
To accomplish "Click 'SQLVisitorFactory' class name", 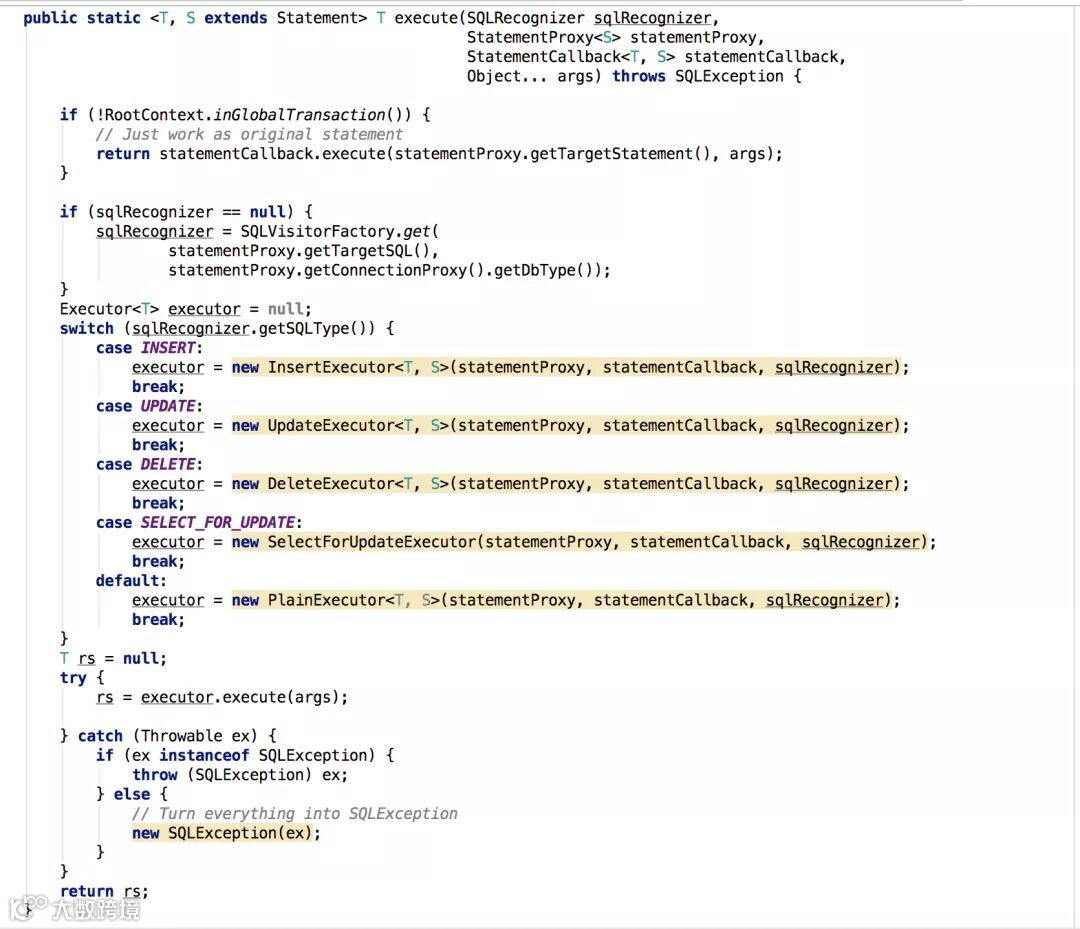I will click(317, 231).
